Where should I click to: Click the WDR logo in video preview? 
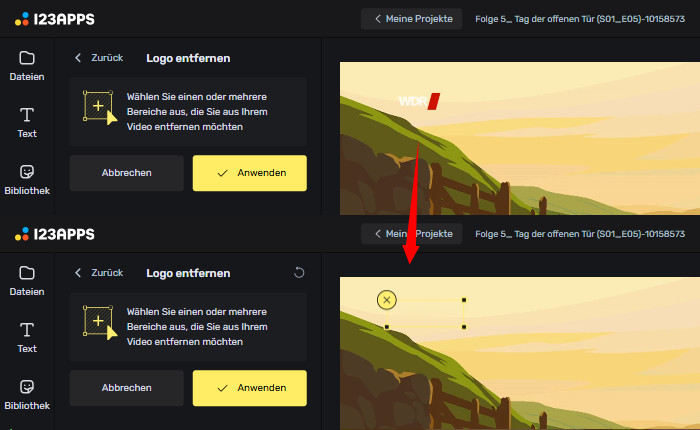click(x=419, y=101)
